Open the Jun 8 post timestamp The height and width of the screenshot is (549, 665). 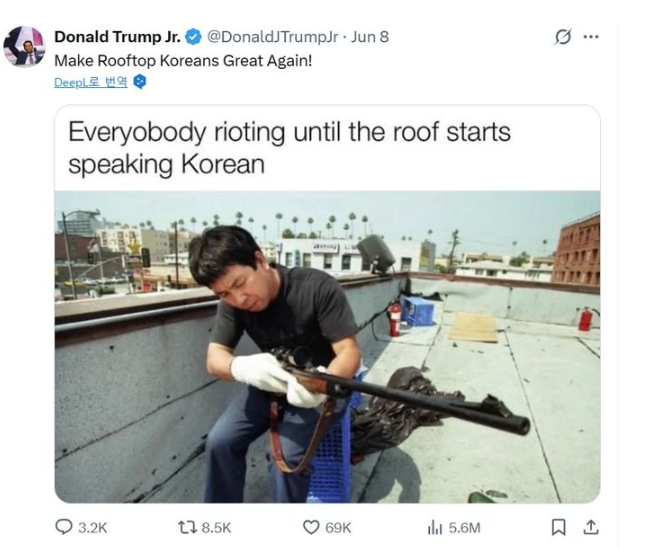pyautogui.click(x=369, y=37)
